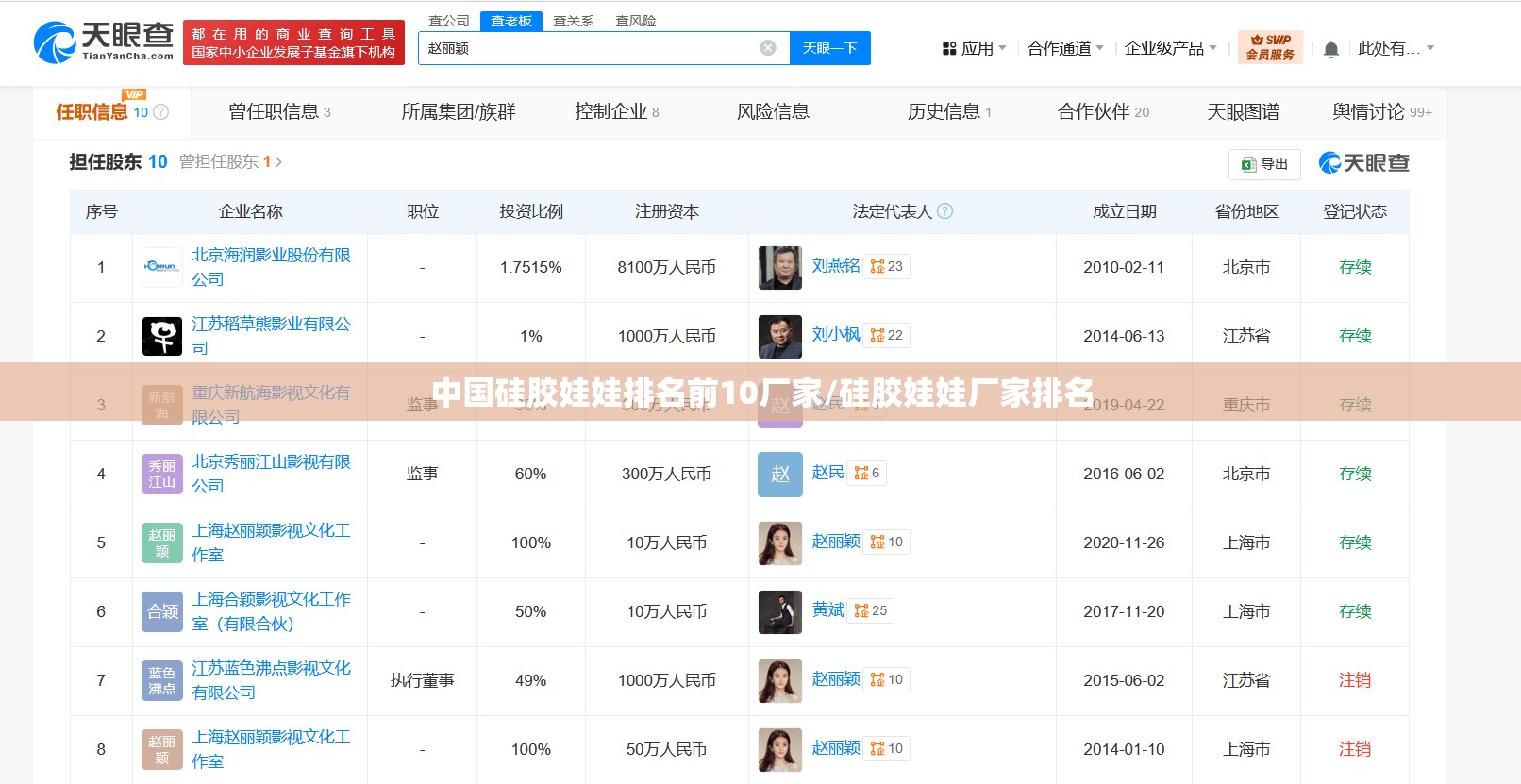Image resolution: width=1521 pixels, height=784 pixels.
Task: Switch to the 查公司 search tab
Action: coord(449,21)
